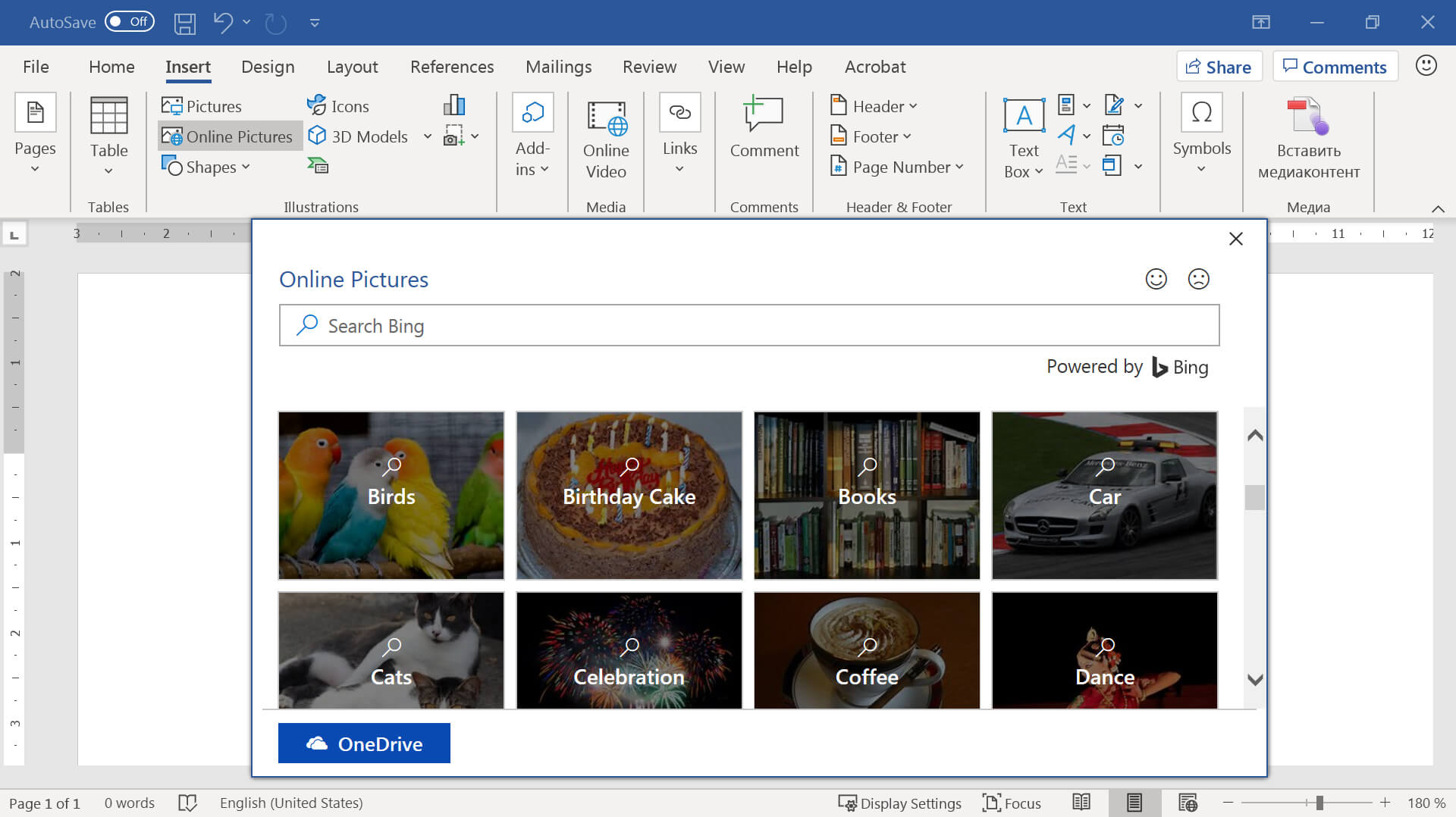Click the Save icon in title bar
This screenshot has height=817, width=1456.
click(184, 23)
